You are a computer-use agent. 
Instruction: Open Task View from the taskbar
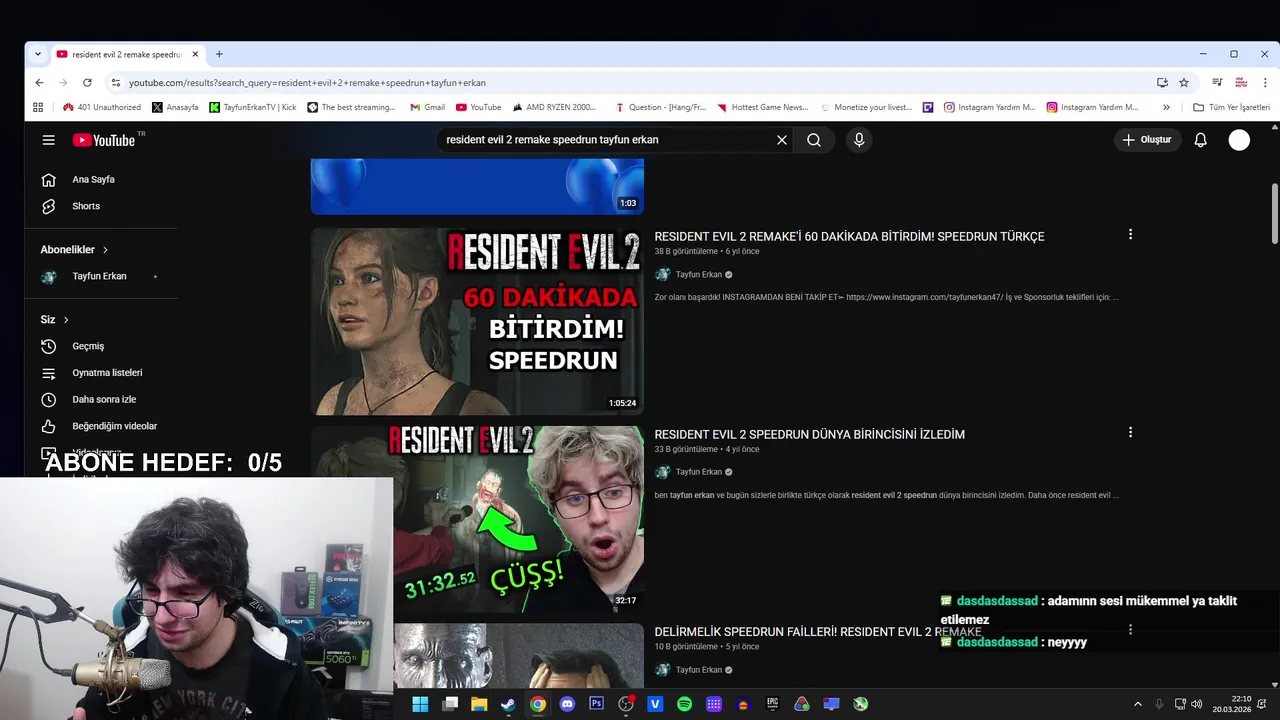(x=450, y=704)
